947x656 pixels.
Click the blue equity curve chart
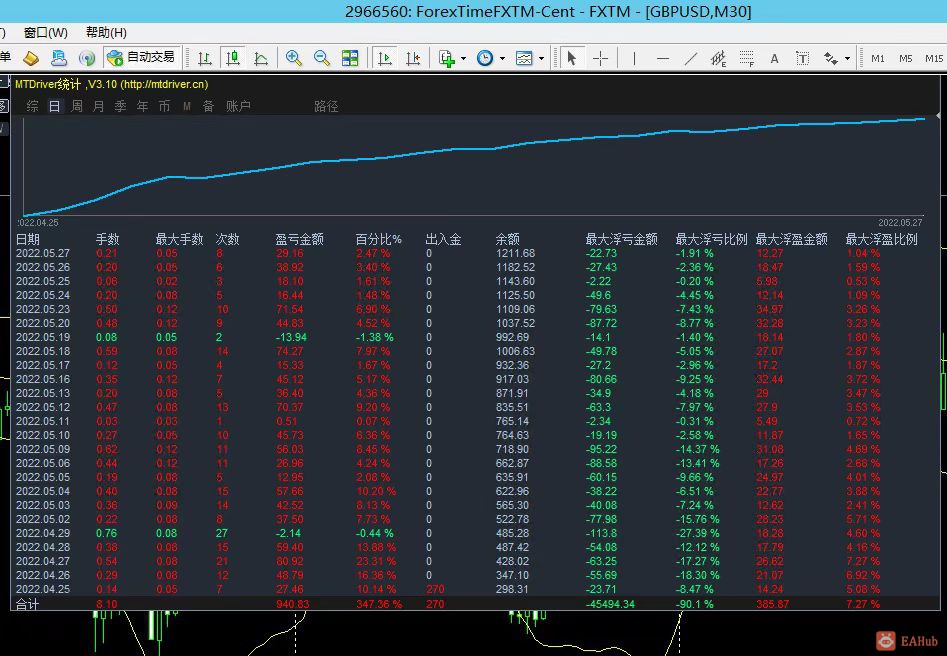pyautogui.click(x=474, y=166)
